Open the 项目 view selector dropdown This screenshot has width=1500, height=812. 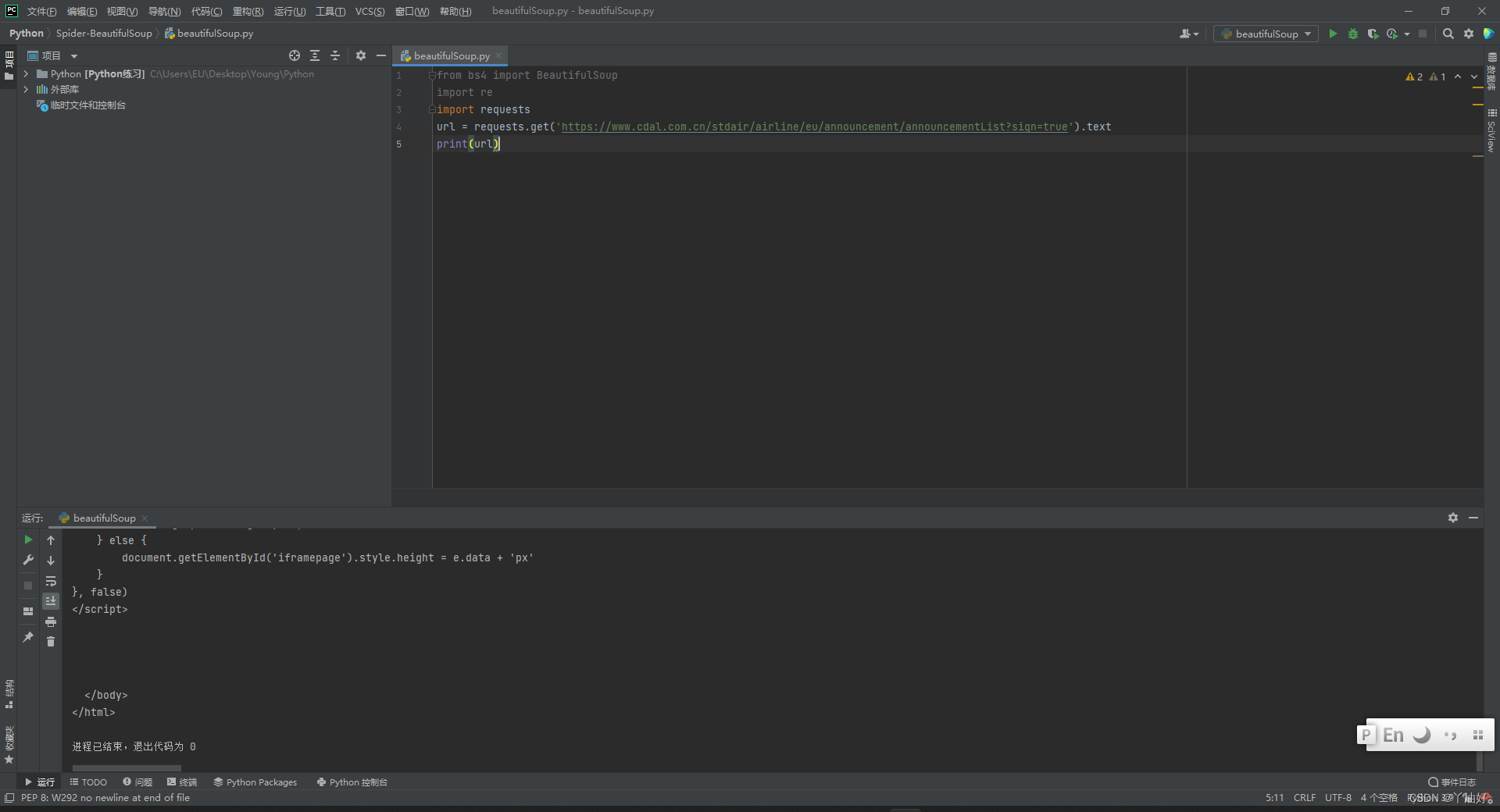(53, 55)
